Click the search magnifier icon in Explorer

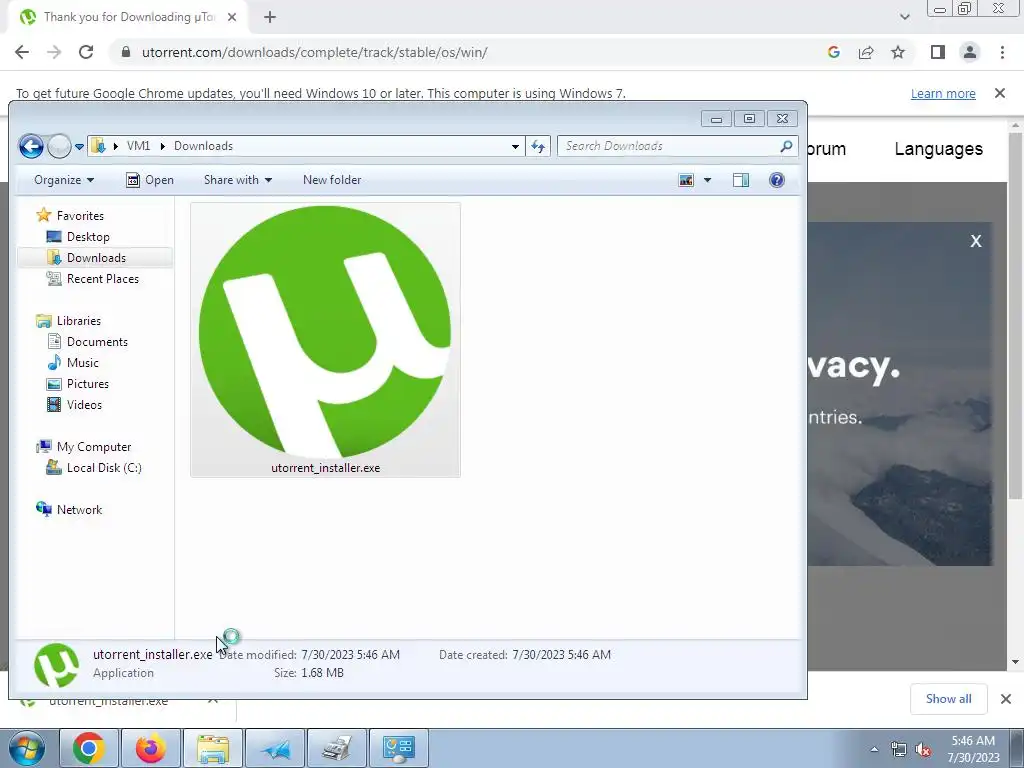coord(786,146)
